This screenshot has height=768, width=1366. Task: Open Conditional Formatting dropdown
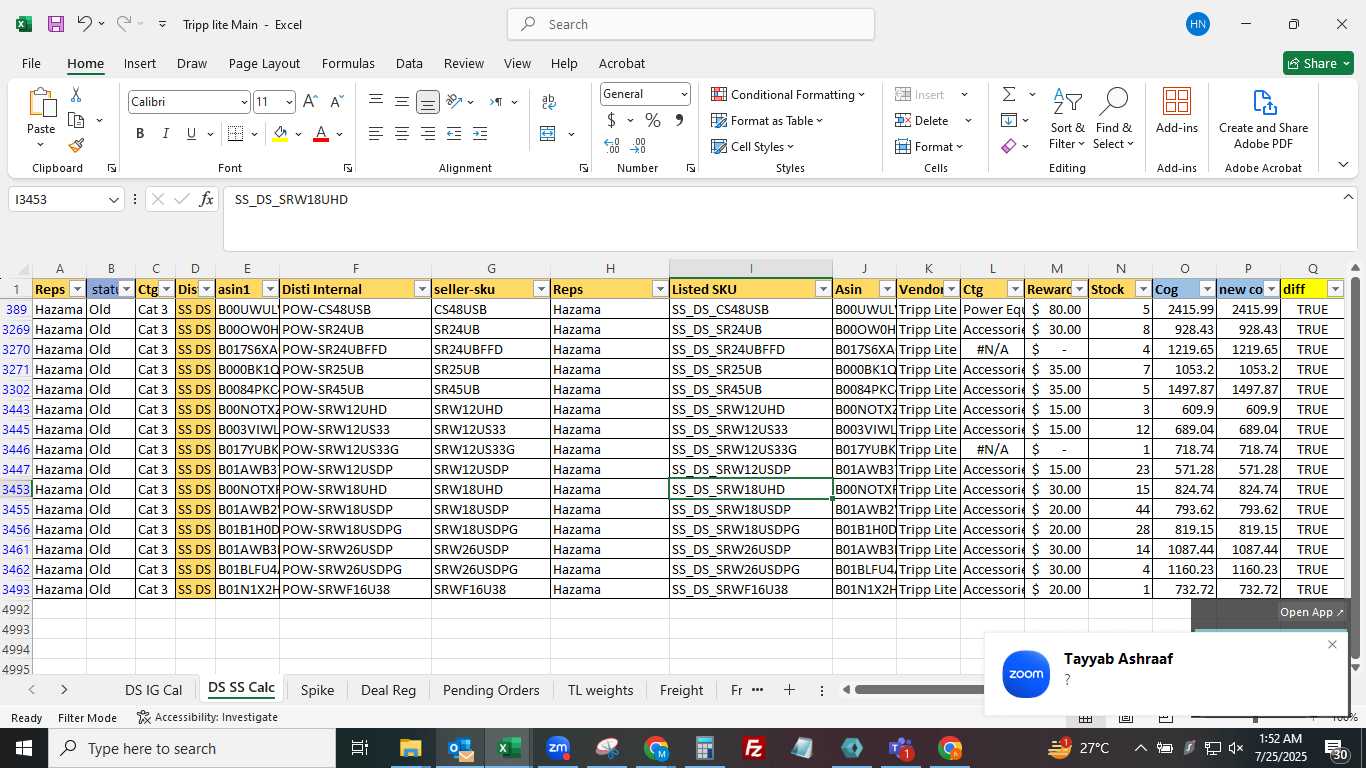(x=788, y=94)
